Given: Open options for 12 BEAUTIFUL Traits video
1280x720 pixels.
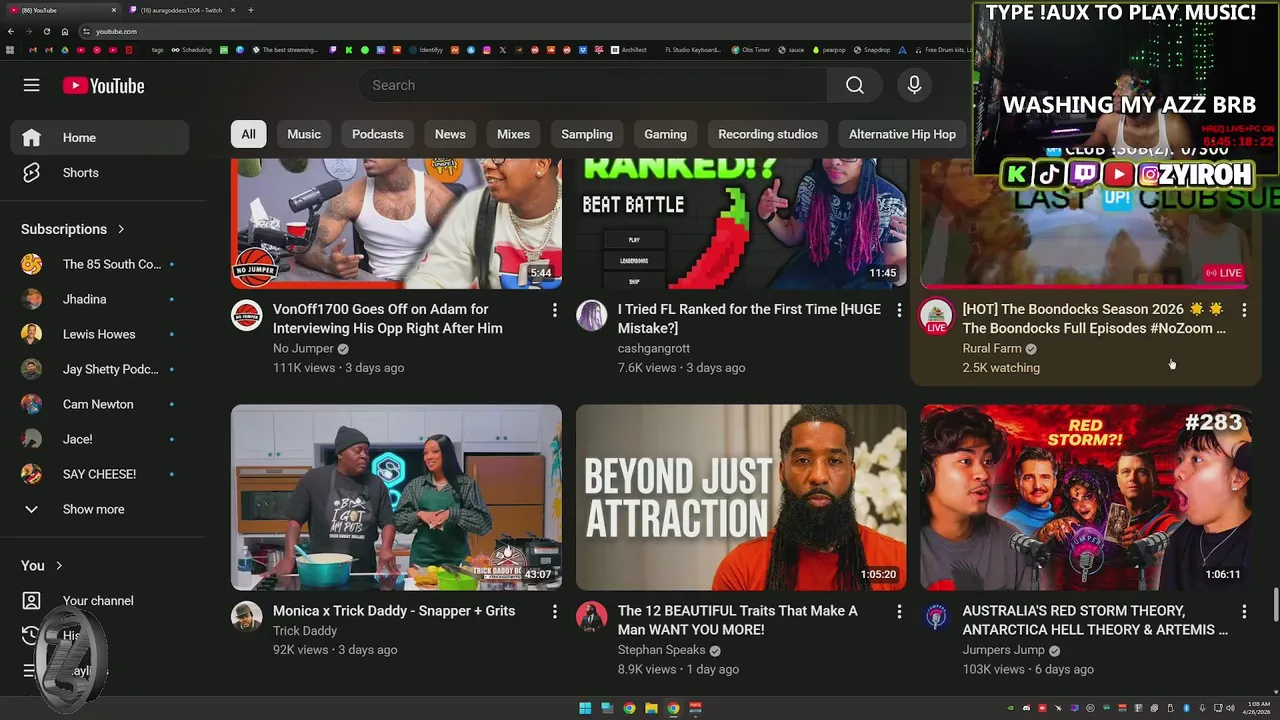Looking at the screenshot, I should coord(899,611).
